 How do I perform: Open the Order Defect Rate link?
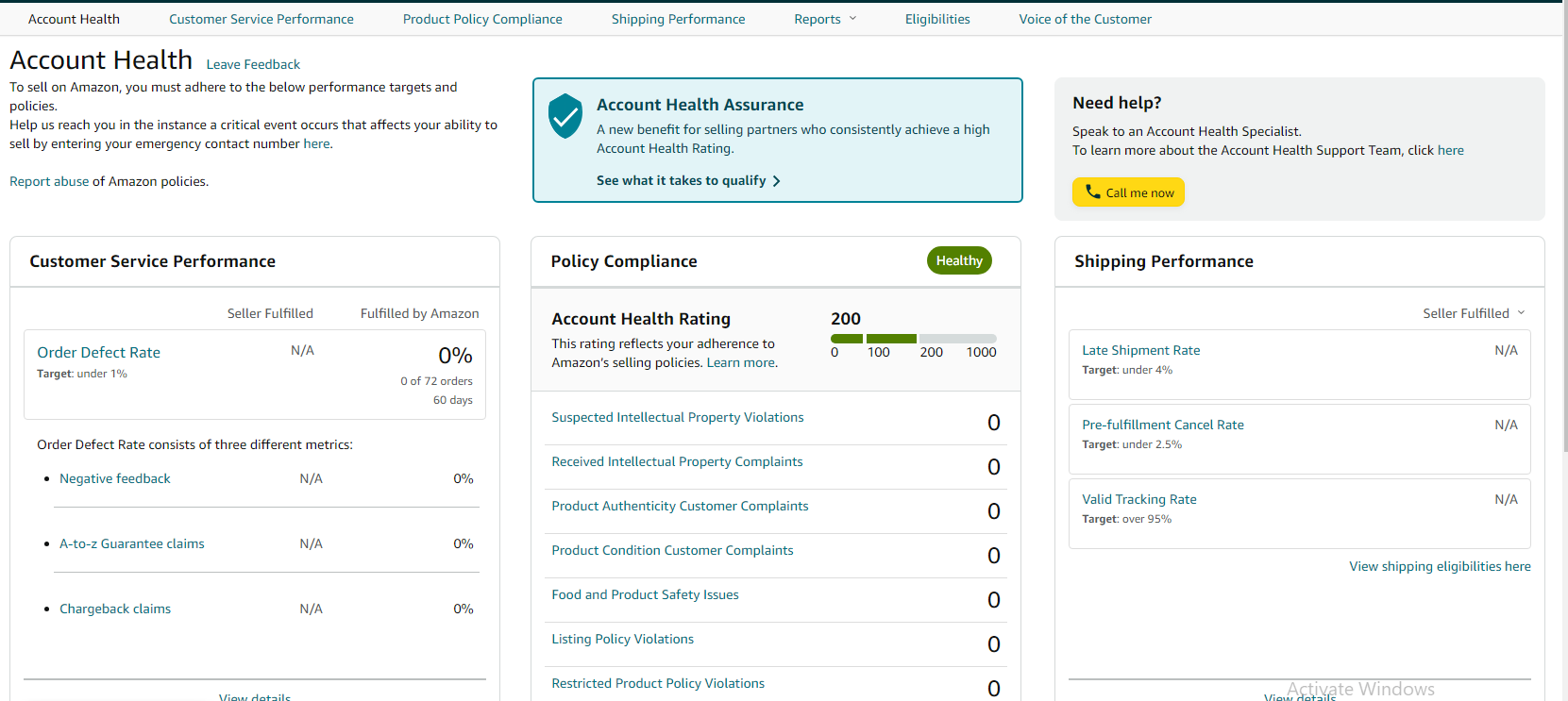(98, 352)
